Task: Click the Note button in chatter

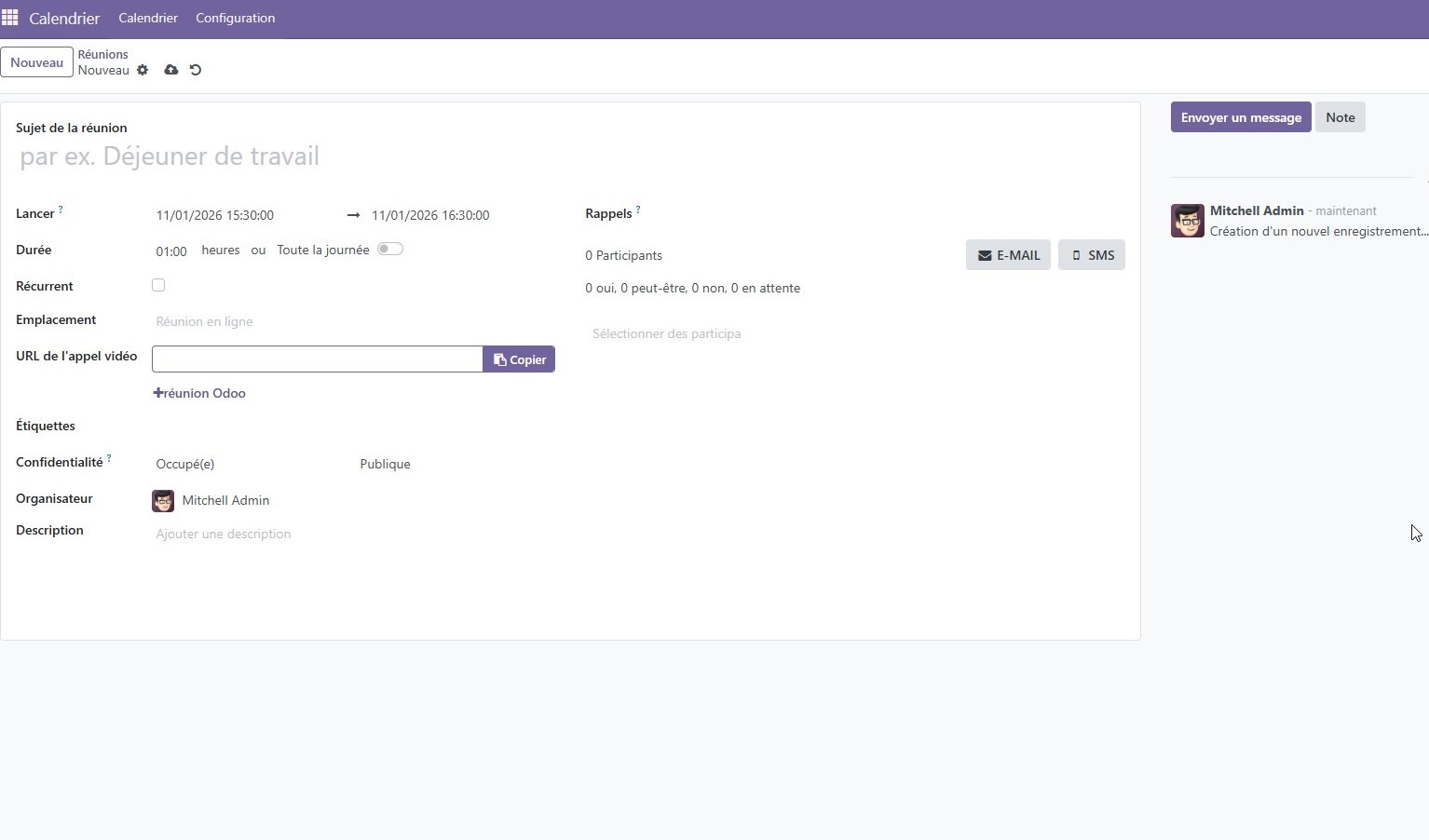Action: pyautogui.click(x=1340, y=117)
